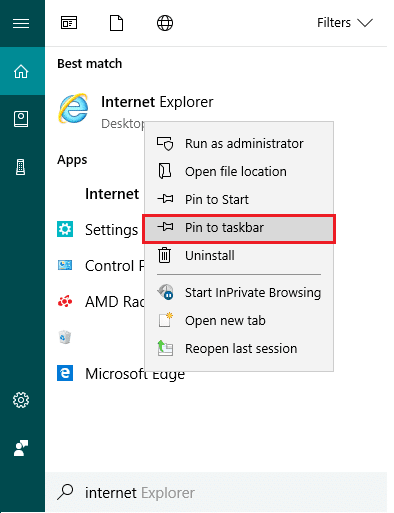Select Reopen last session
The image size is (394, 513).
[x=239, y=349]
